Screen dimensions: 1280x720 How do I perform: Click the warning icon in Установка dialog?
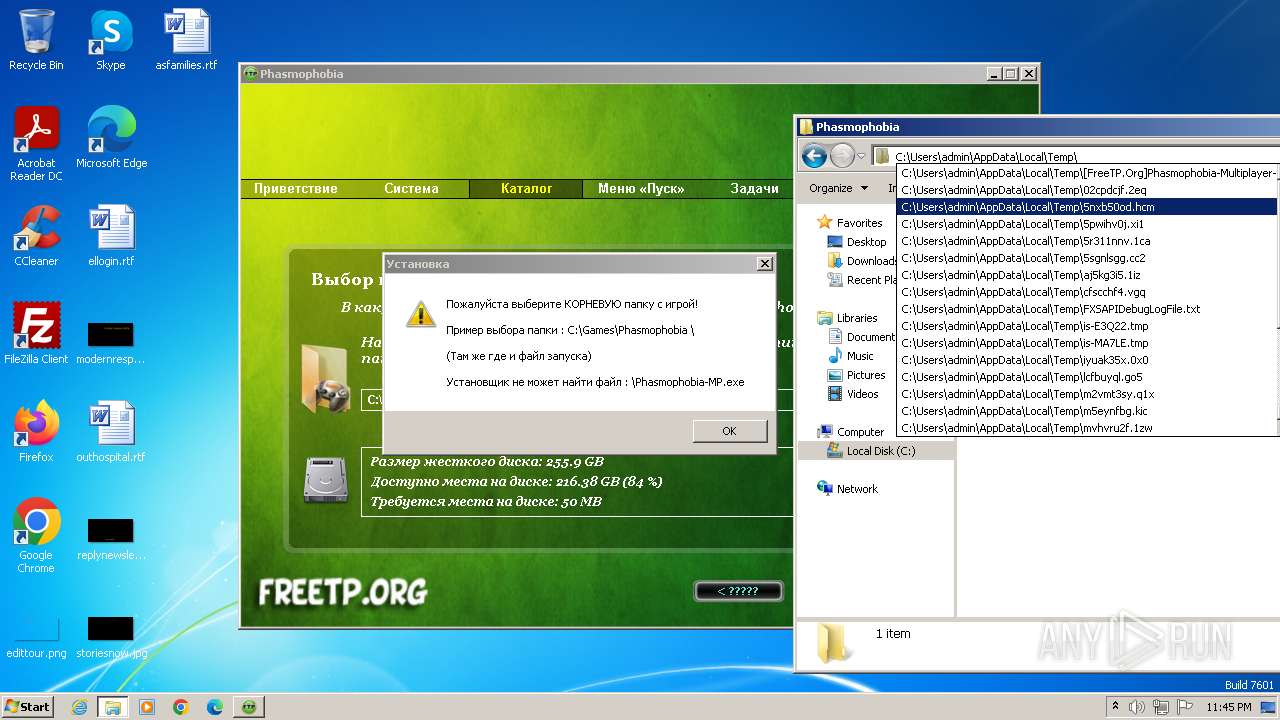coord(420,313)
